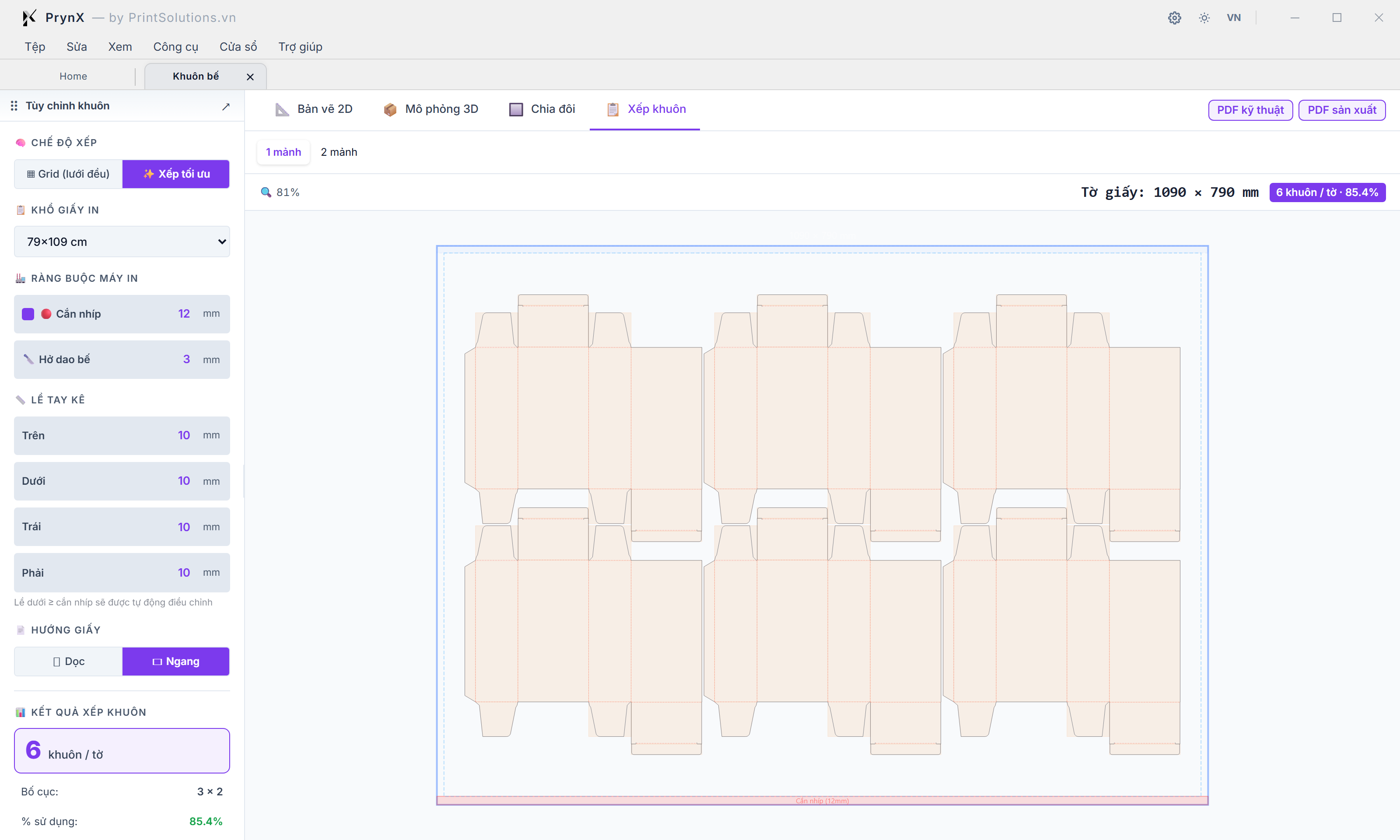Open the Công cụ menu
Screen dimensions: 1400x840
[x=175, y=47]
